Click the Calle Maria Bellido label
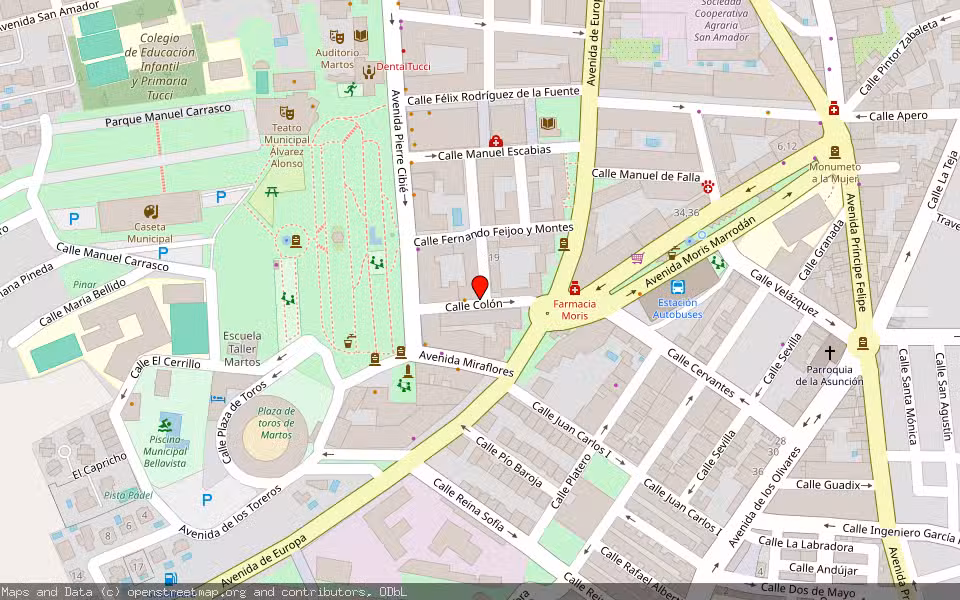 point(82,302)
